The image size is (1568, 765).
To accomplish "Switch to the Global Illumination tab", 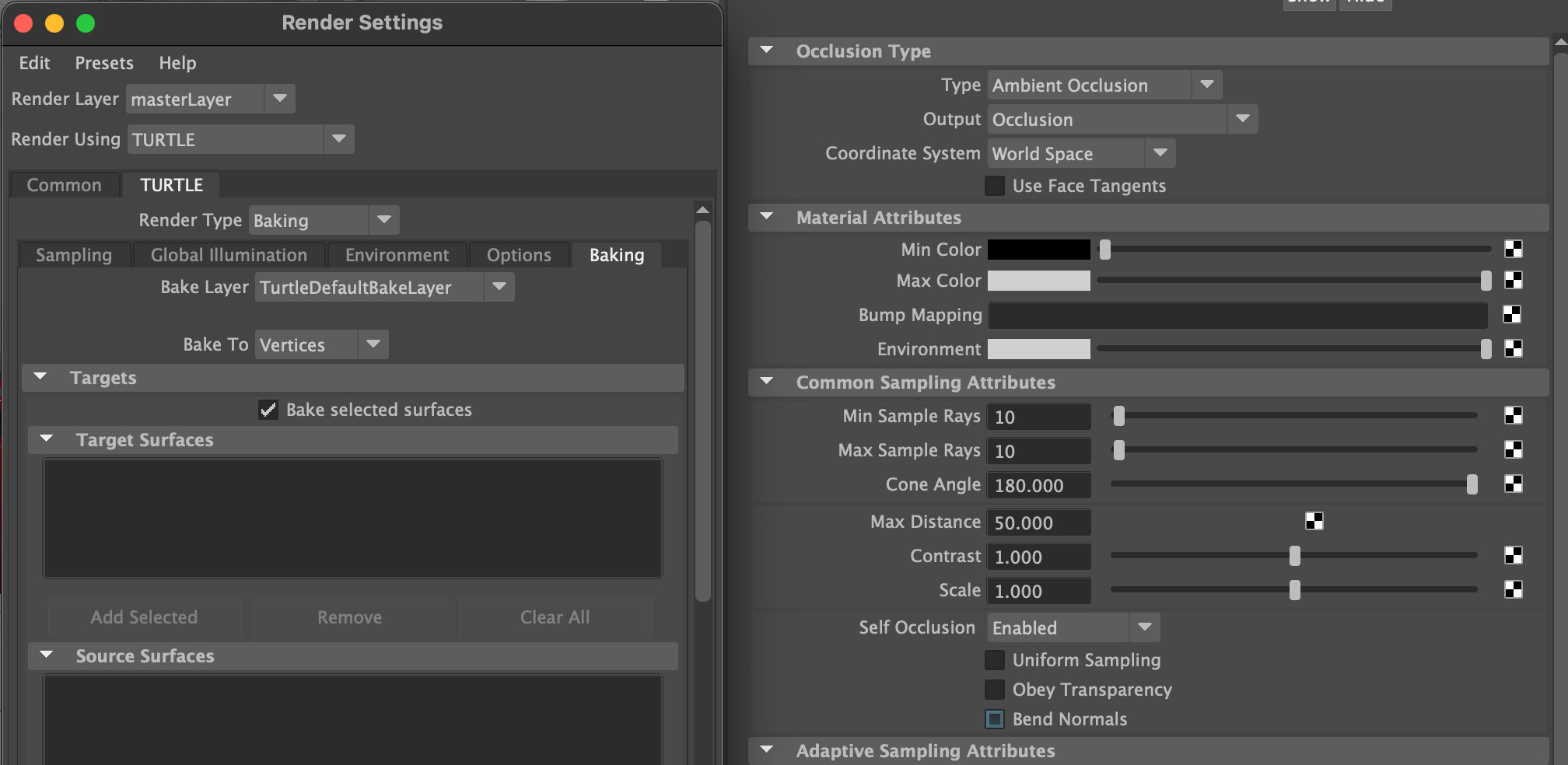I will pos(229,255).
